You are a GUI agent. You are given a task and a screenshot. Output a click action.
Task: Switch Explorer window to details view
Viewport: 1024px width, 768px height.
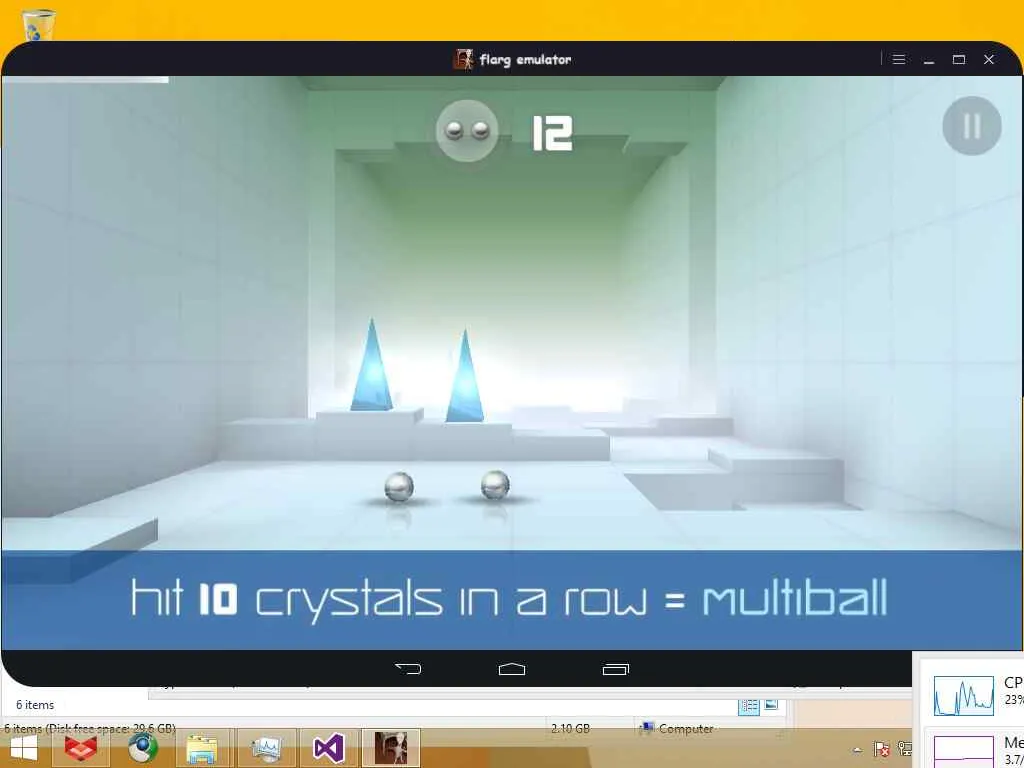[748, 707]
